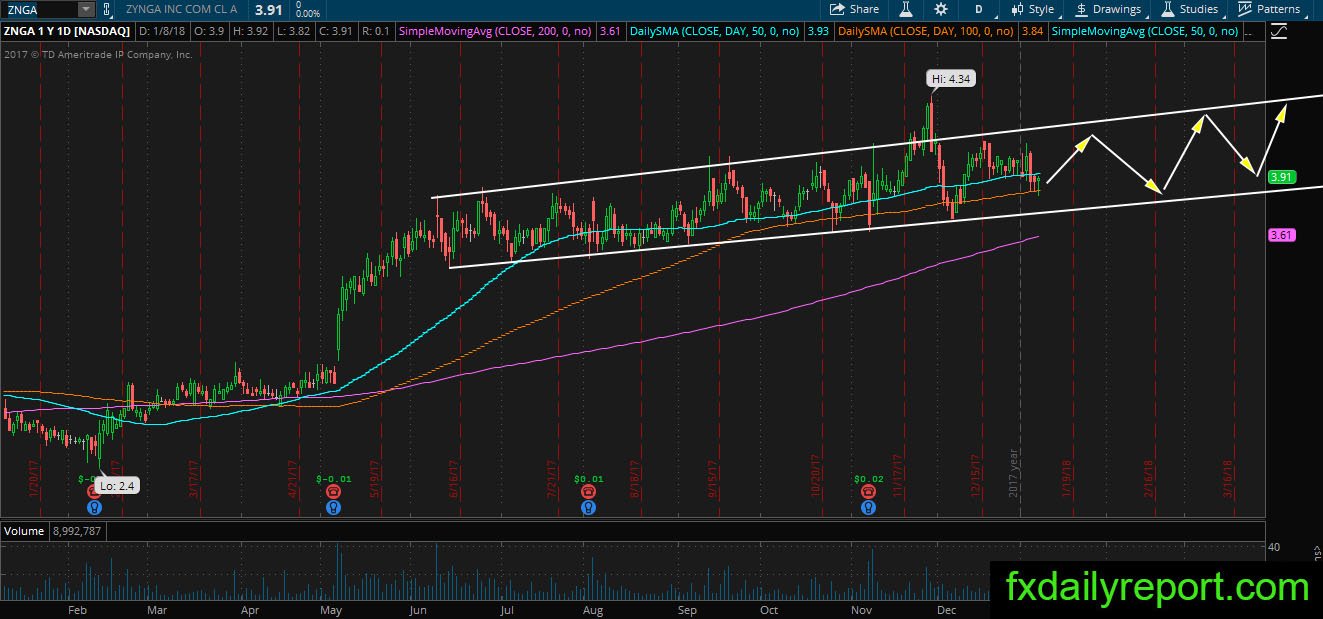Click the $0.01 earnings estimate label
This screenshot has width=1323, height=619.
(x=589, y=479)
